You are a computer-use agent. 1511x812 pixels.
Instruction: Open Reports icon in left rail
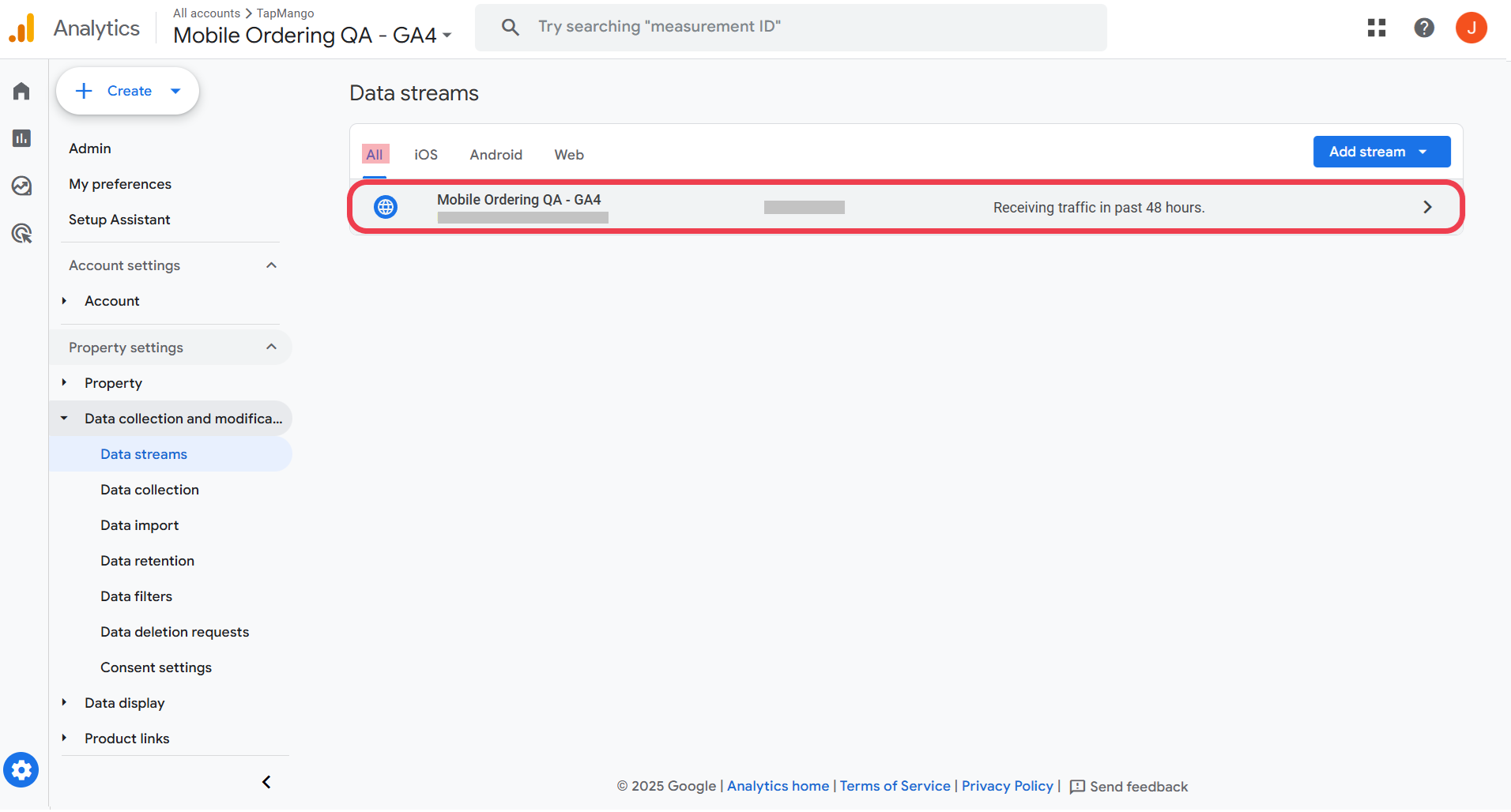21,138
